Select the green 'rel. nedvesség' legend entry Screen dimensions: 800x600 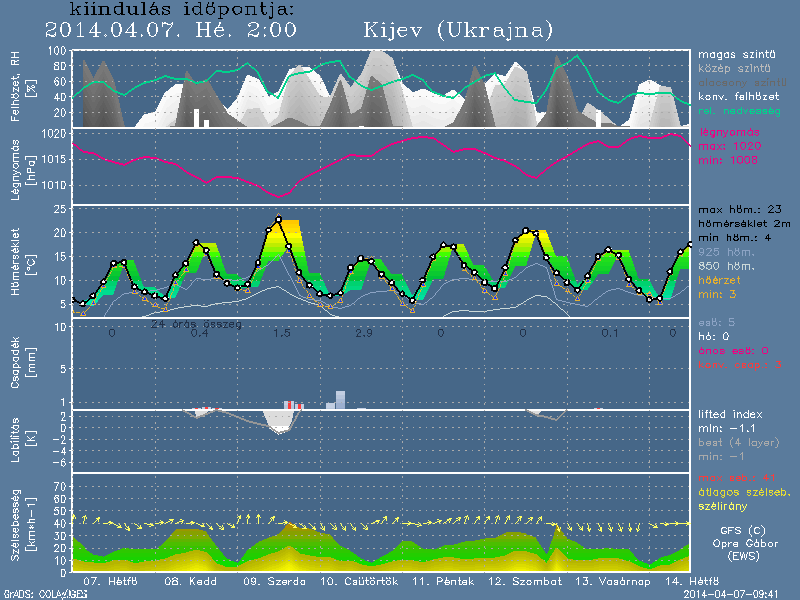point(740,109)
